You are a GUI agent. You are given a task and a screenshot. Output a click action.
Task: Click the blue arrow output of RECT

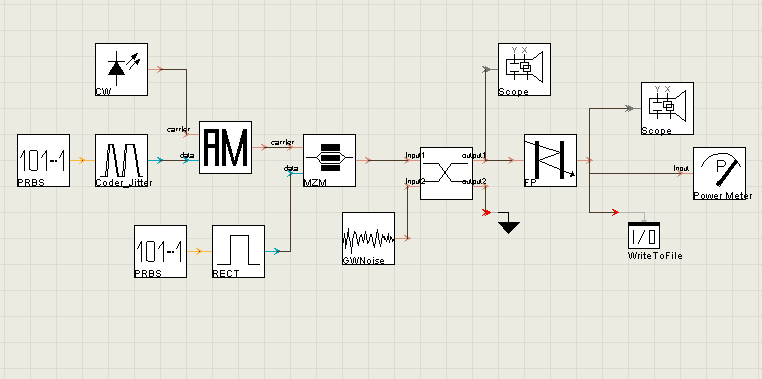tap(277, 251)
